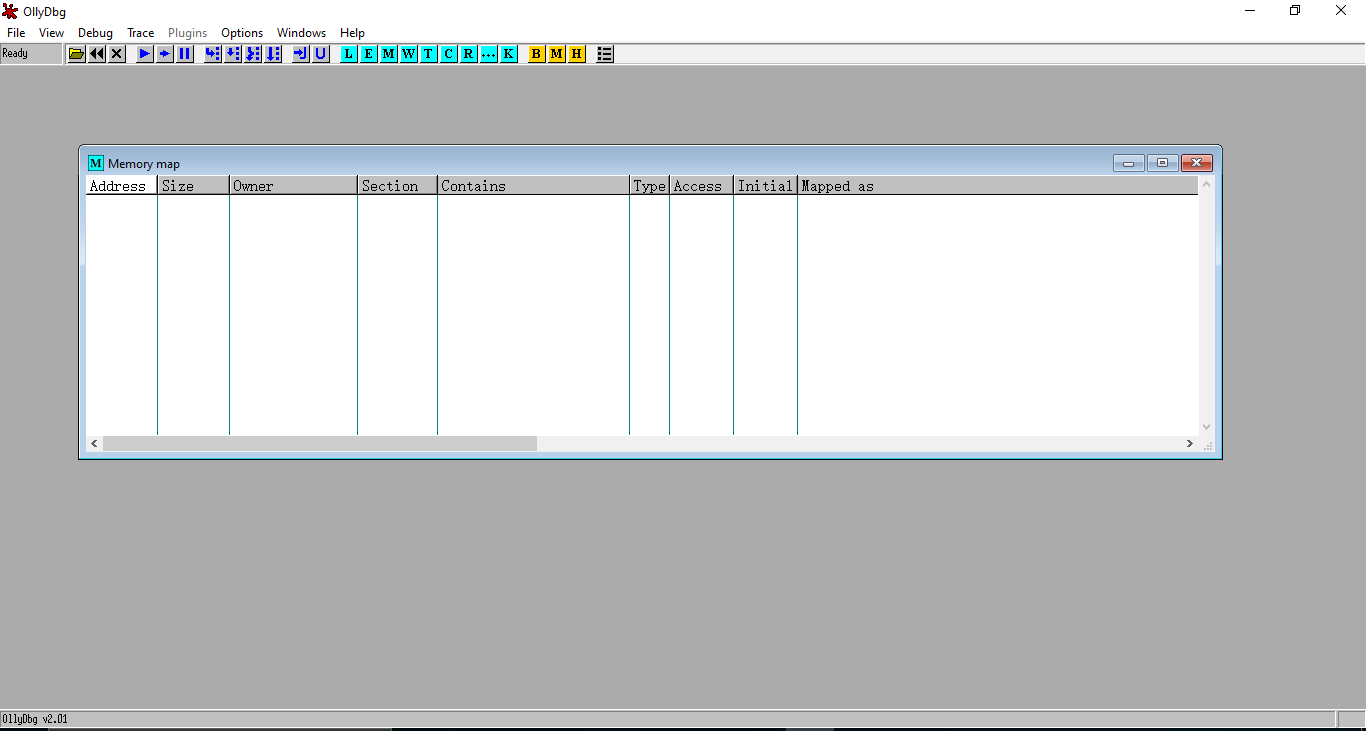
Task: Sort by the Size column header
Action: 193,186
